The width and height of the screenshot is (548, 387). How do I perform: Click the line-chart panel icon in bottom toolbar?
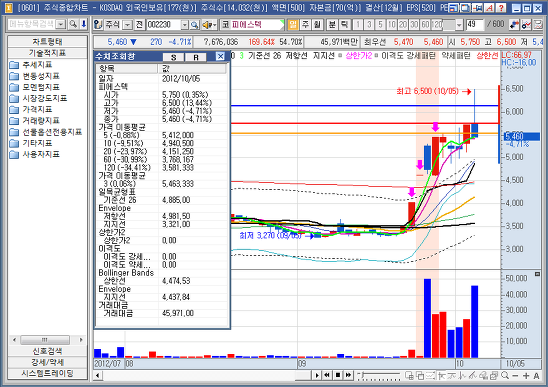(x=431, y=375)
